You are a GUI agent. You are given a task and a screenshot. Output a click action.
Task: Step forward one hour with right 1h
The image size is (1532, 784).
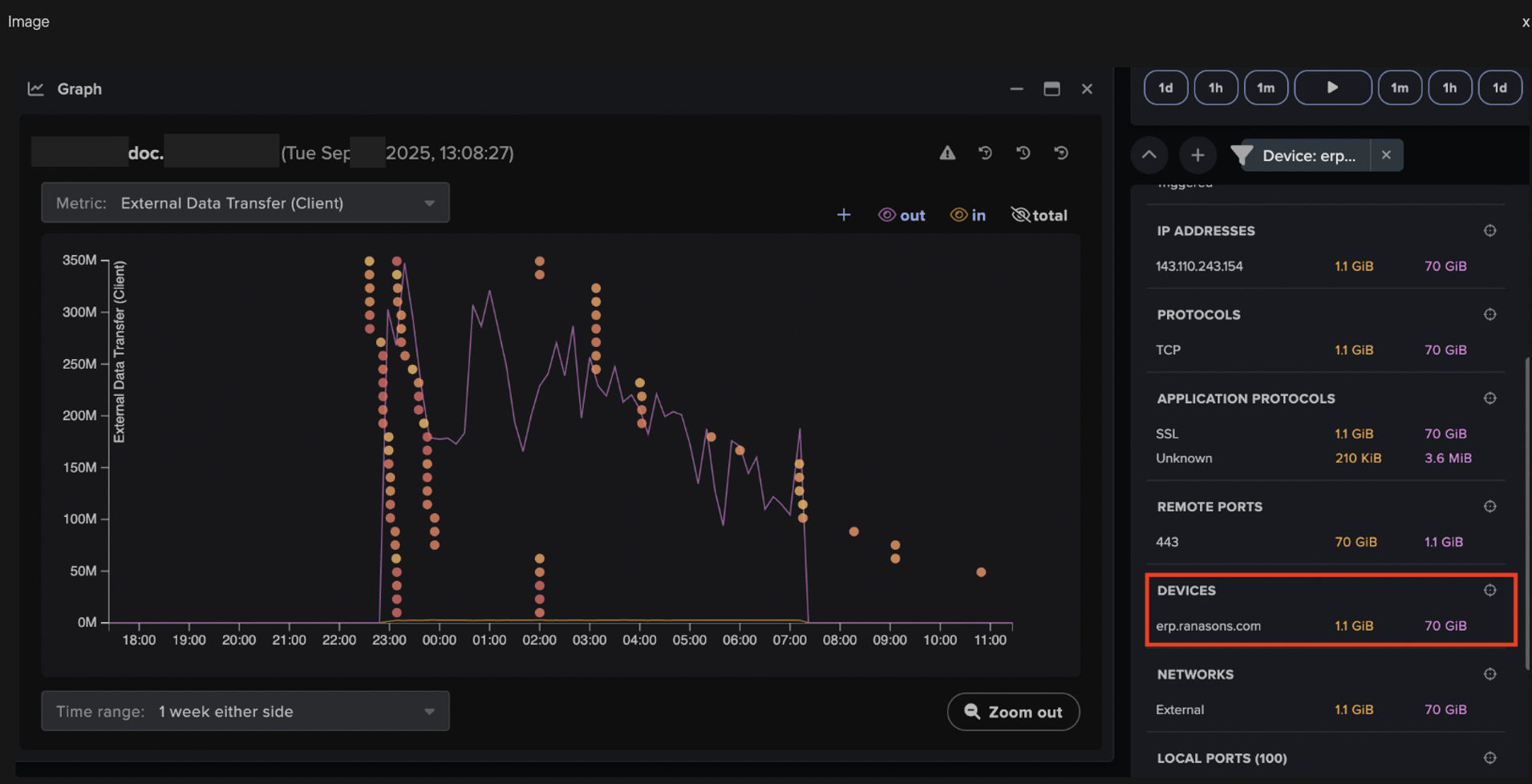coord(1449,87)
